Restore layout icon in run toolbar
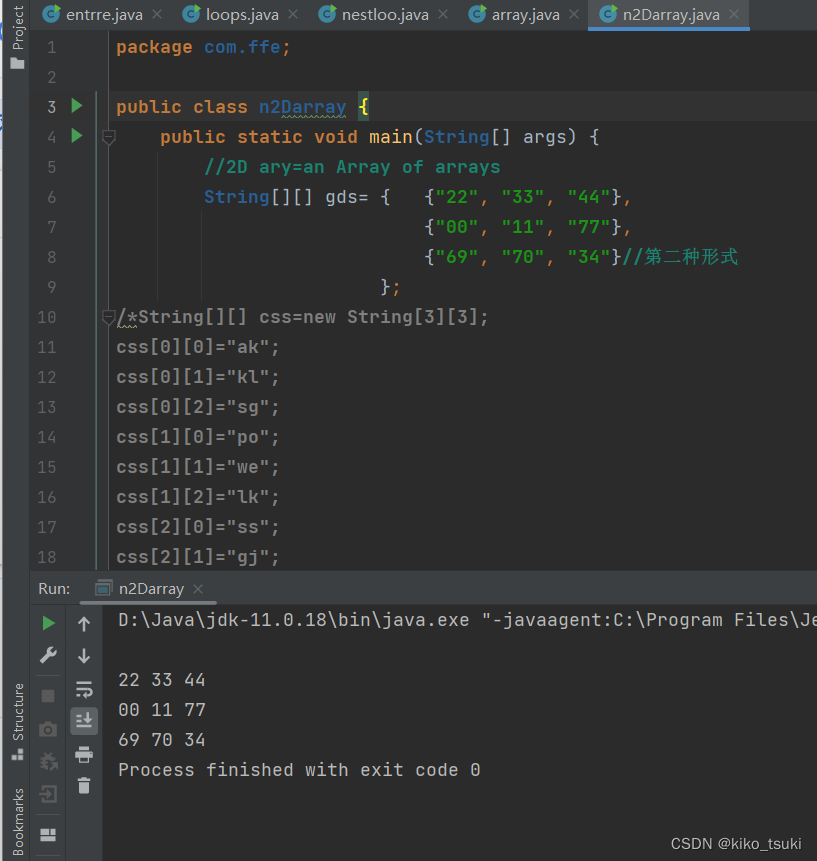The image size is (817, 861). [x=48, y=835]
